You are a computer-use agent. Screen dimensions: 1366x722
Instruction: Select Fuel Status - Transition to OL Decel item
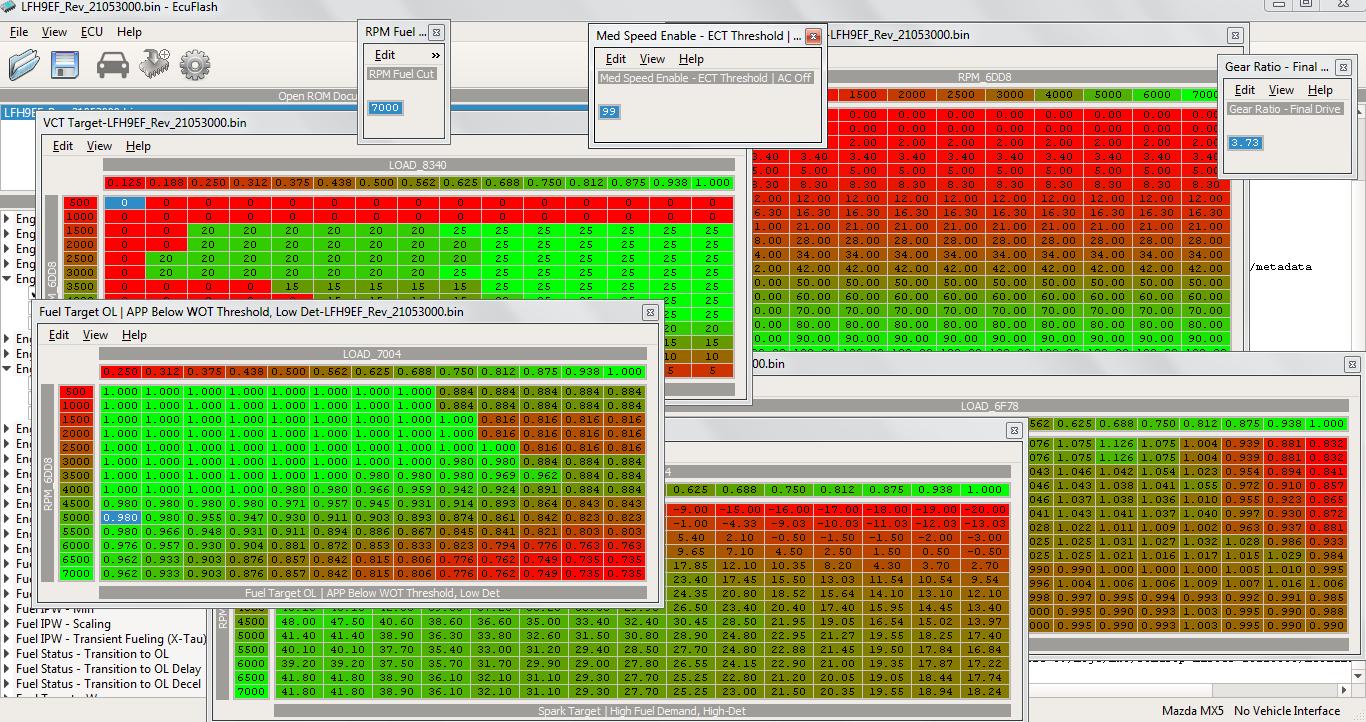click(109, 684)
